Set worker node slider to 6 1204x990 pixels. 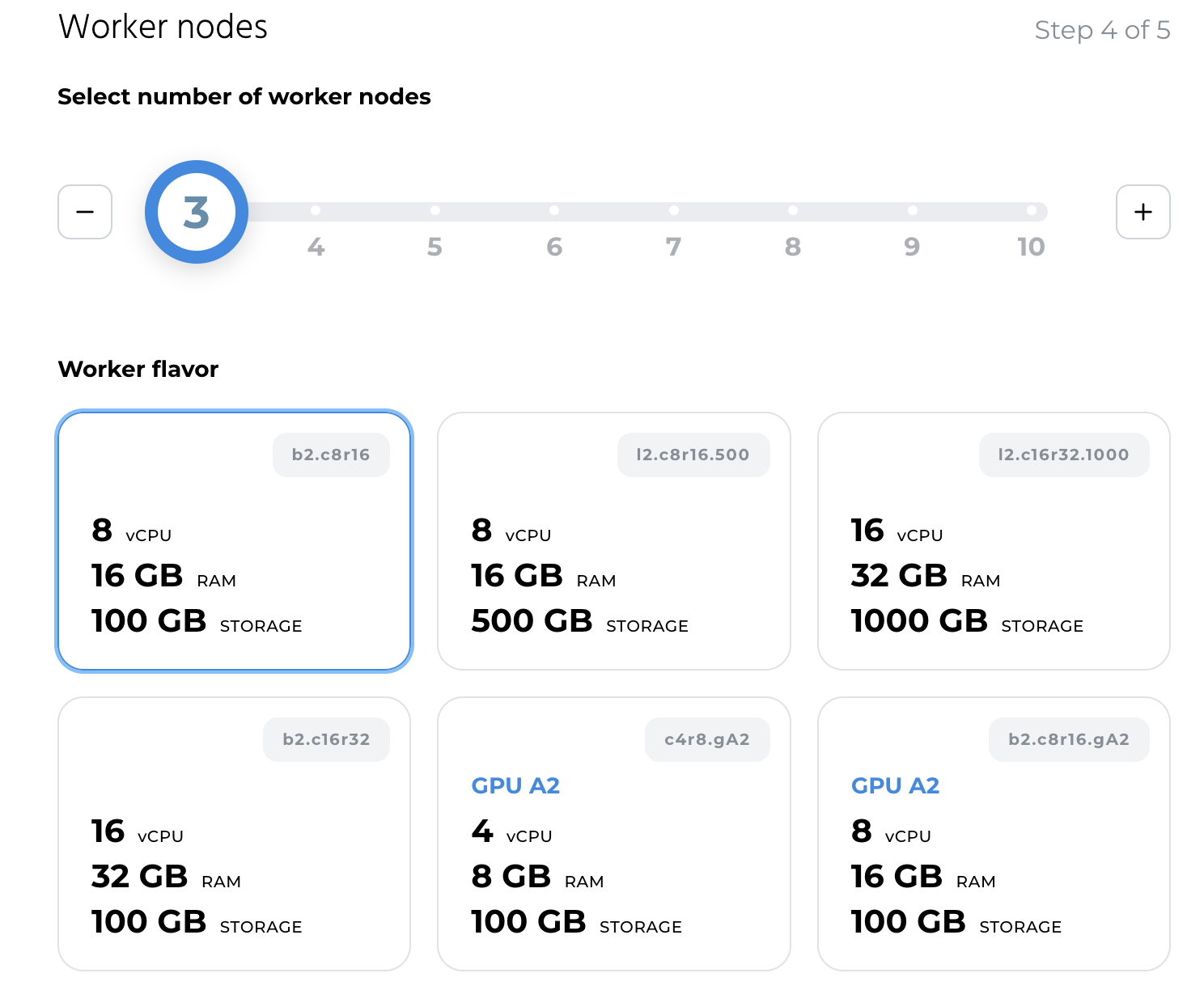click(x=554, y=211)
